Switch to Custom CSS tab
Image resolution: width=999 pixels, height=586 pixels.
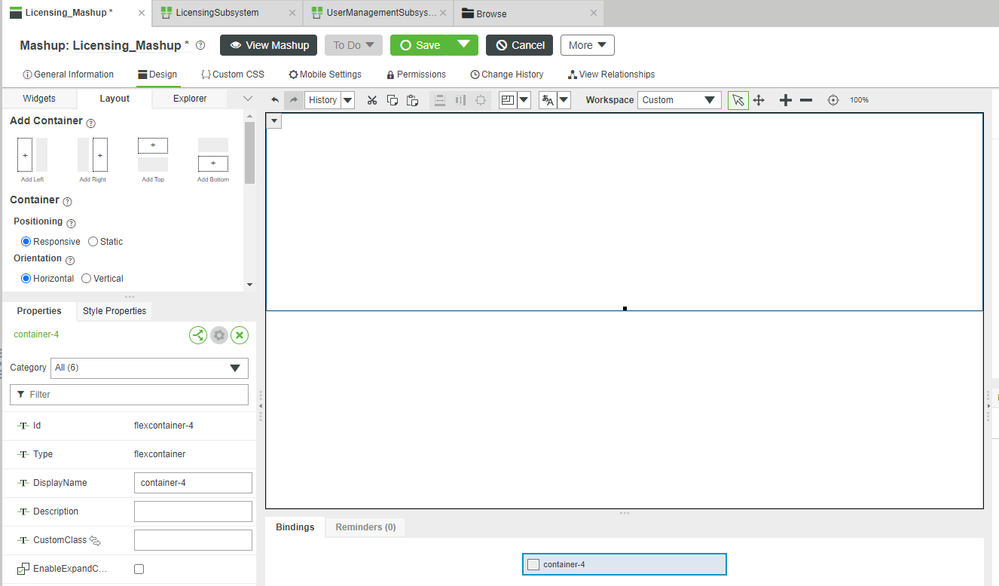click(232, 75)
